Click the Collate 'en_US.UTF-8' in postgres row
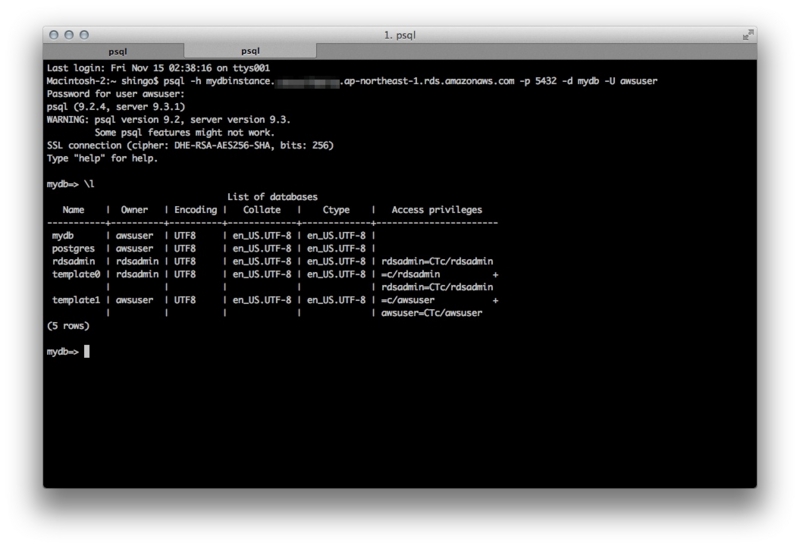The image size is (800, 548). click(x=262, y=248)
